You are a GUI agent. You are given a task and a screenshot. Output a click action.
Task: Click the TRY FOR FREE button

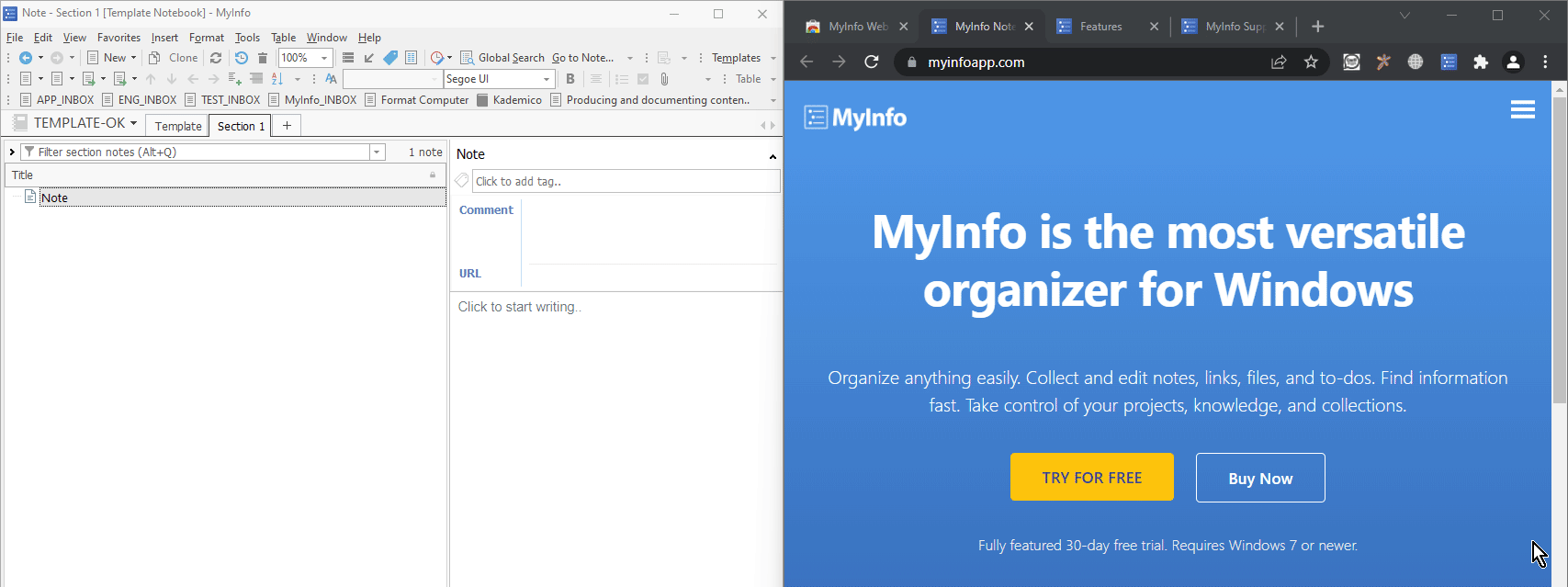tap(1092, 477)
